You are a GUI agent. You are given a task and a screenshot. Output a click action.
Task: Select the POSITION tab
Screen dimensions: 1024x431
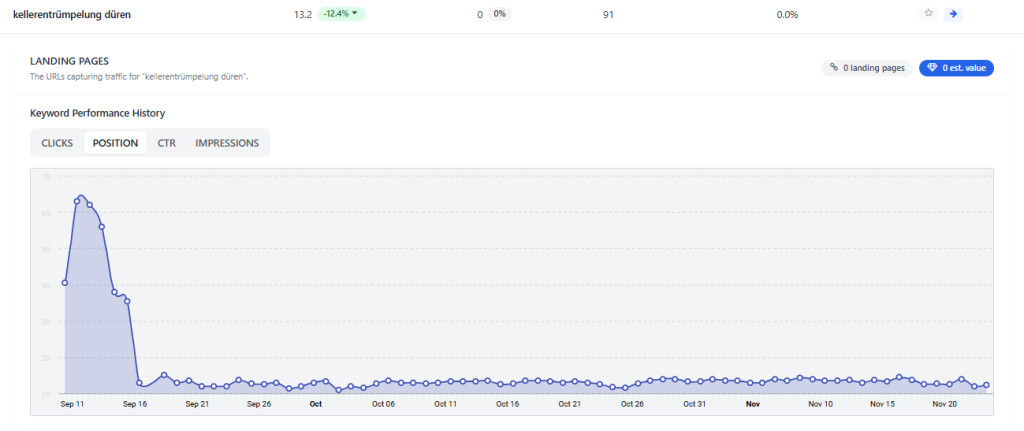115,143
